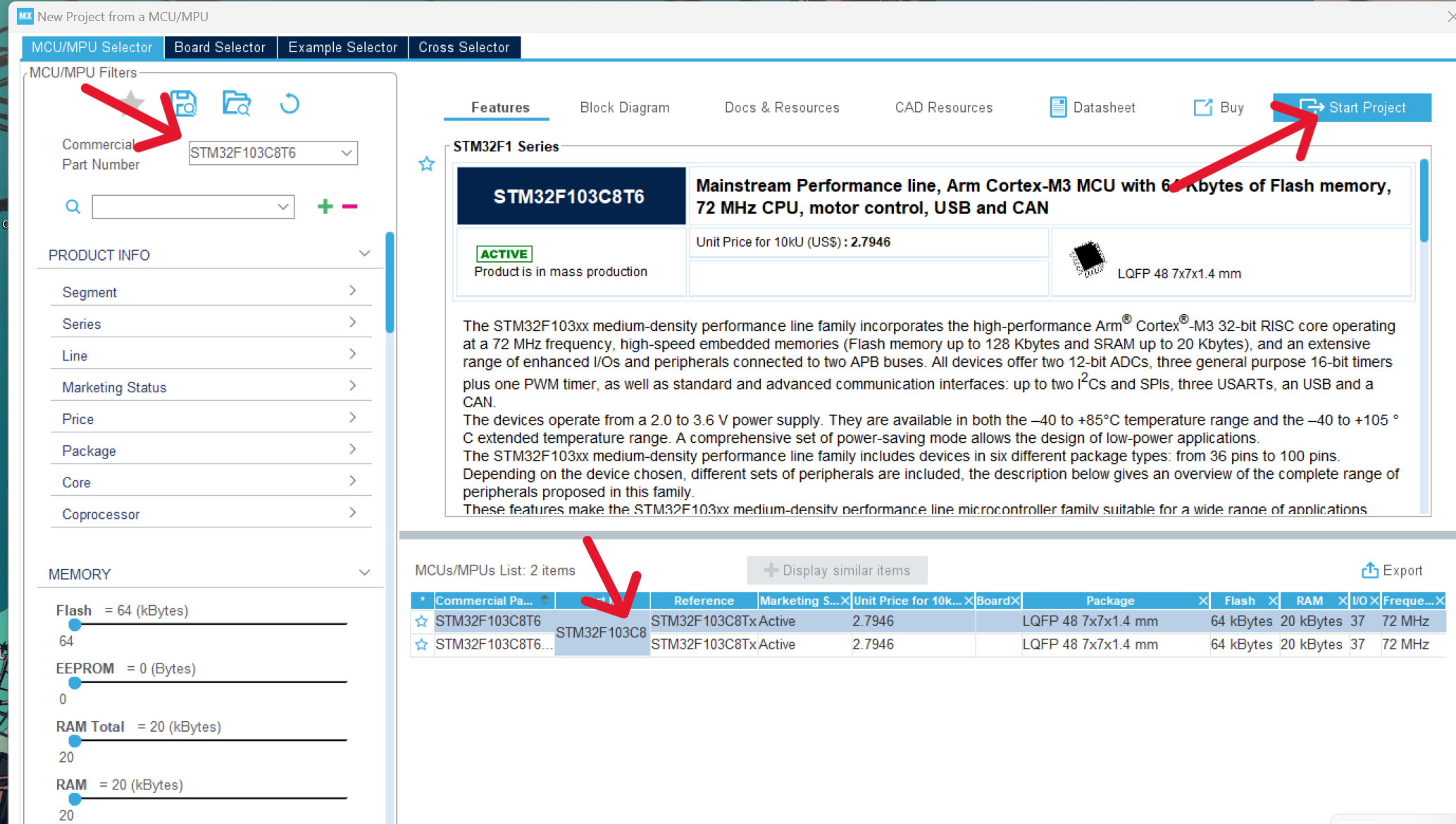1456x824 pixels.
Task: Click the load saved search folder icon
Action: coord(237,104)
